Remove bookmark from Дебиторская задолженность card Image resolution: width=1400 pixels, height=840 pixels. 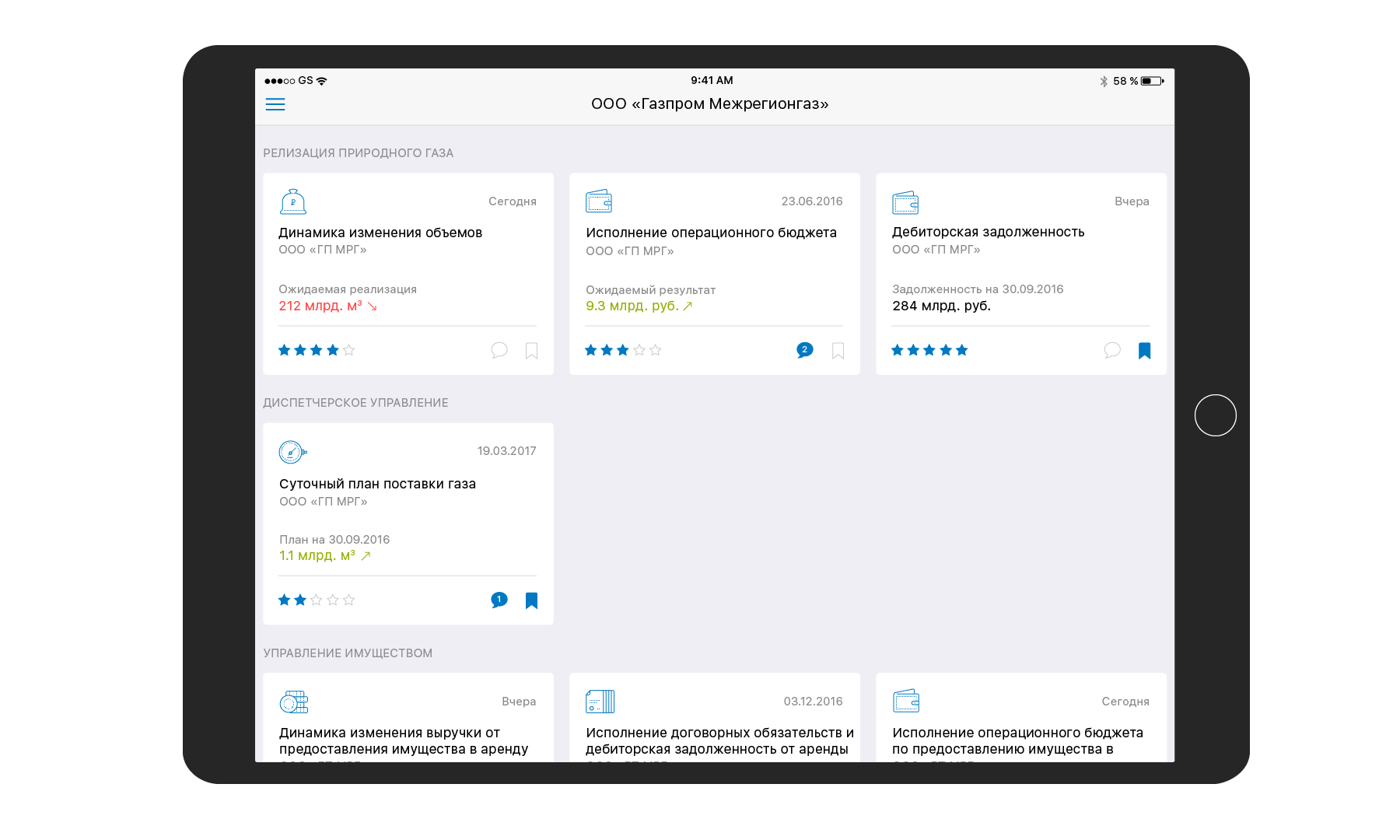coord(1145,351)
